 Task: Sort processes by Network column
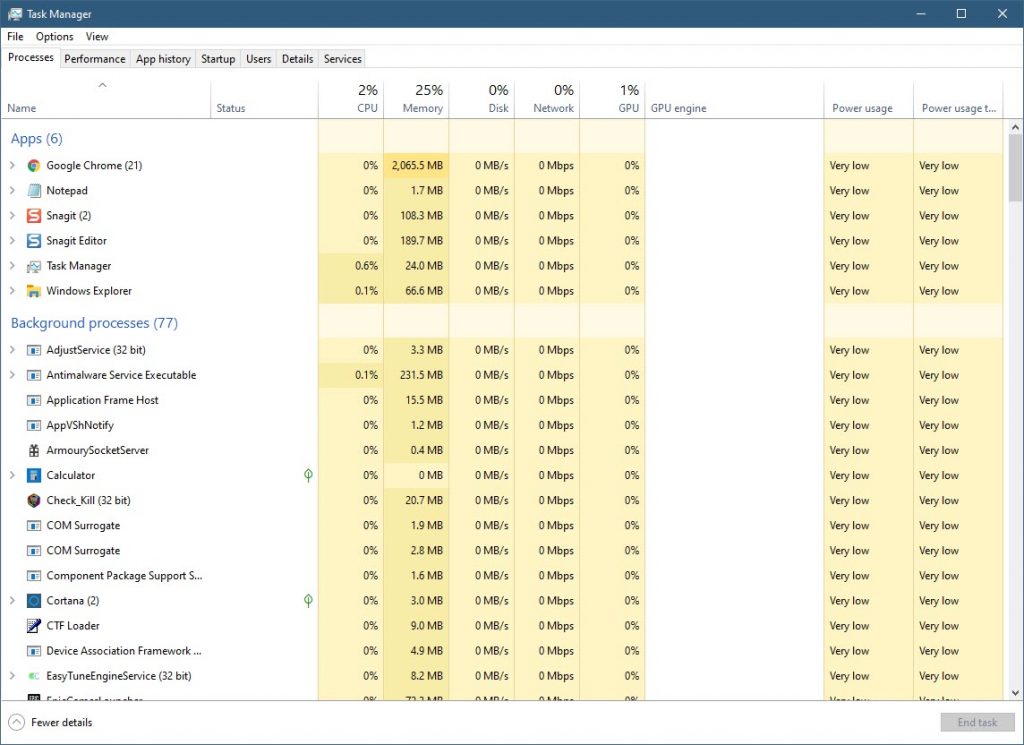click(x=547, y=99)
